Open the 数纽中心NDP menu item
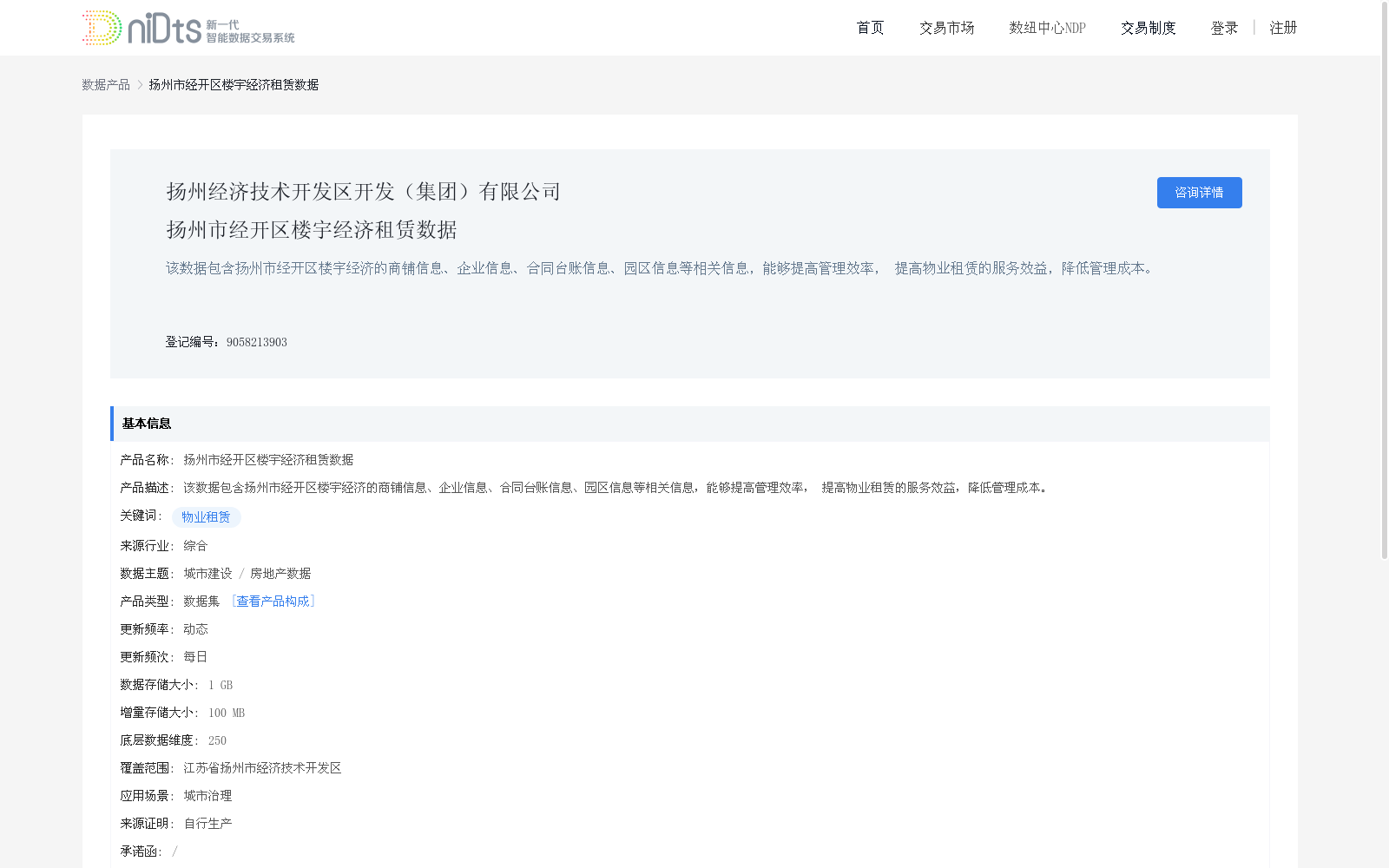Image resolution: width=1389 pixels, height=868 pixels. pyautogui.click(x=1047, y=28)
